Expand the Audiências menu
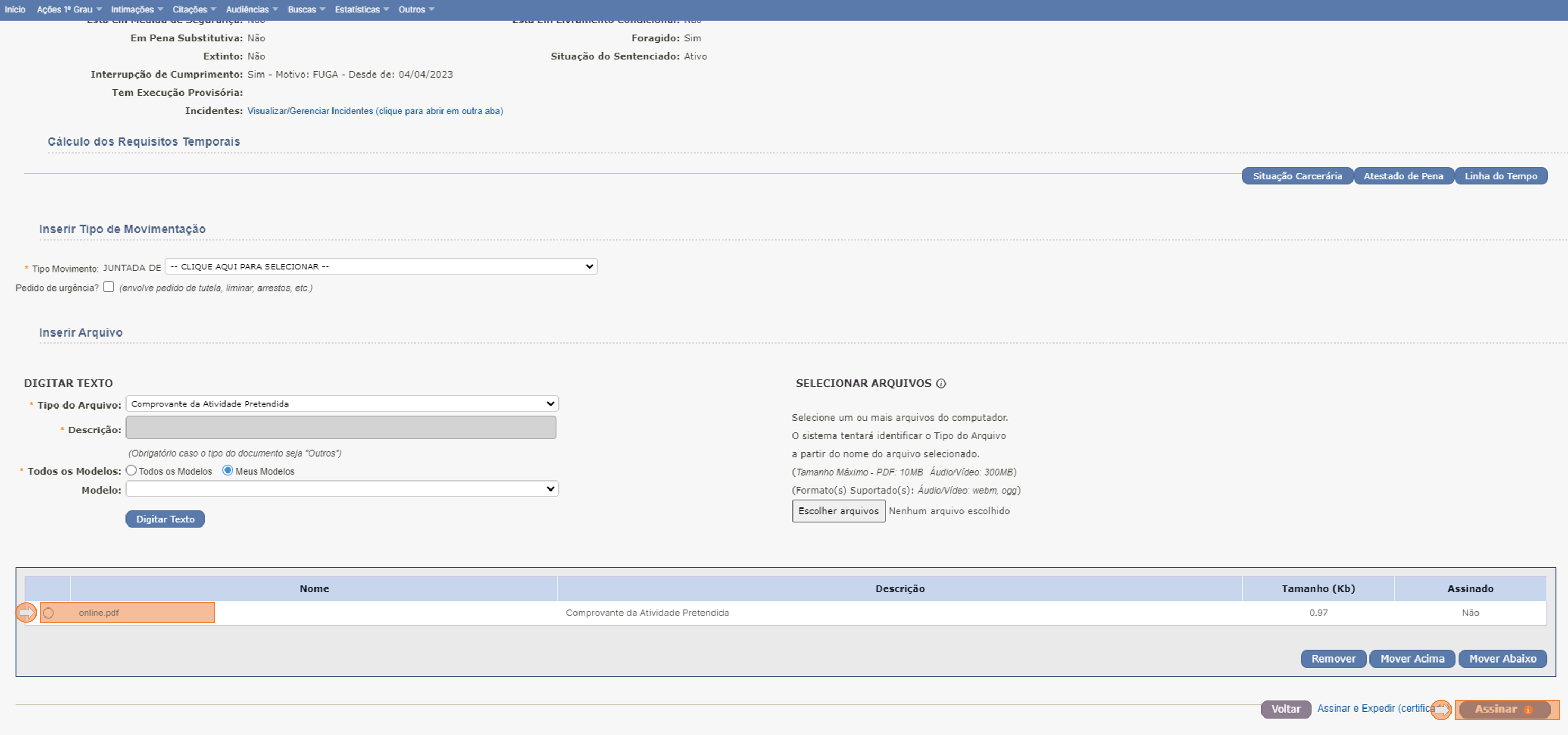 [251, 9]
